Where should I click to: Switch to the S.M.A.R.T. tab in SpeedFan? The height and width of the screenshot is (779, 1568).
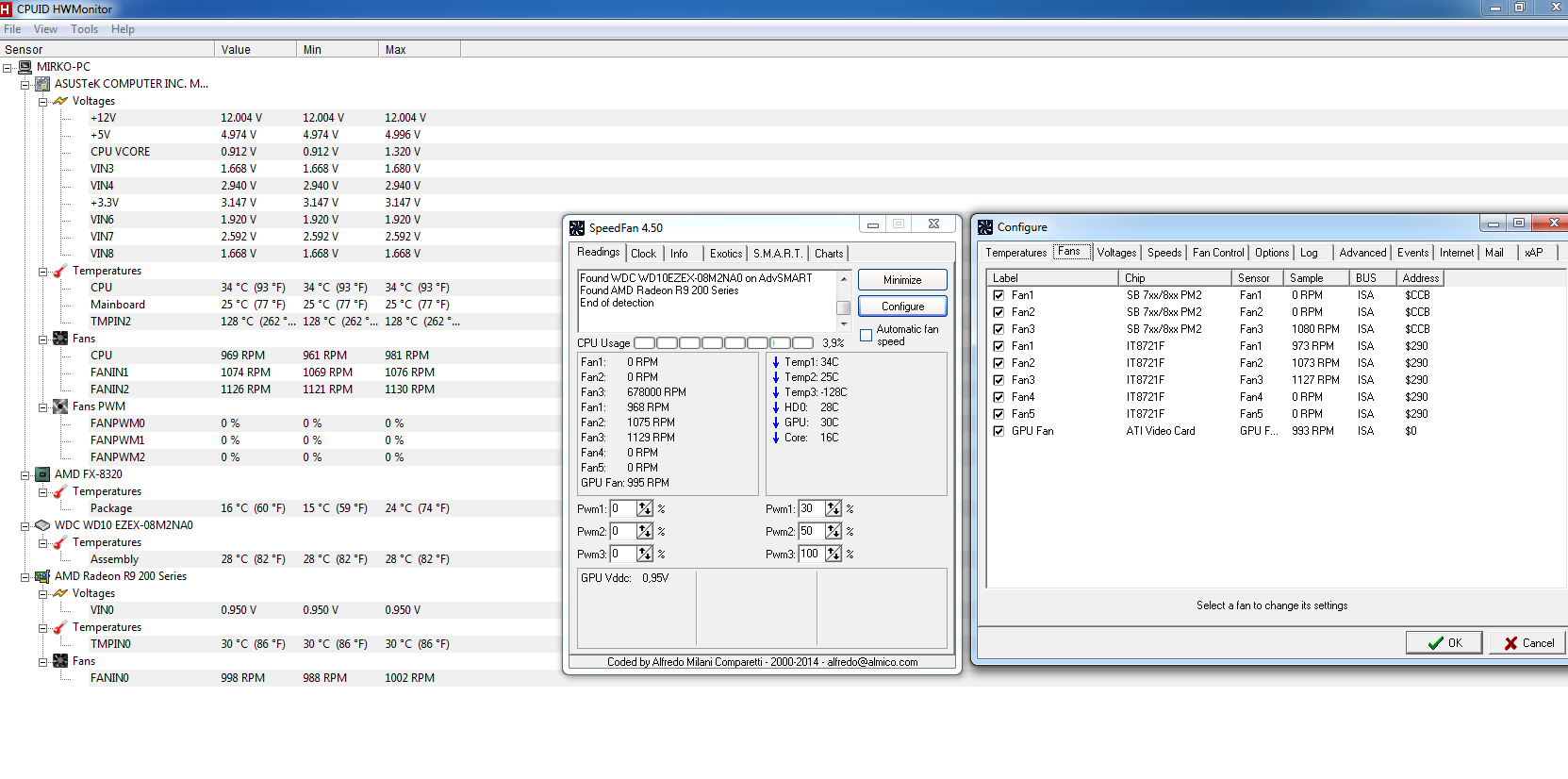coord(777,254)
